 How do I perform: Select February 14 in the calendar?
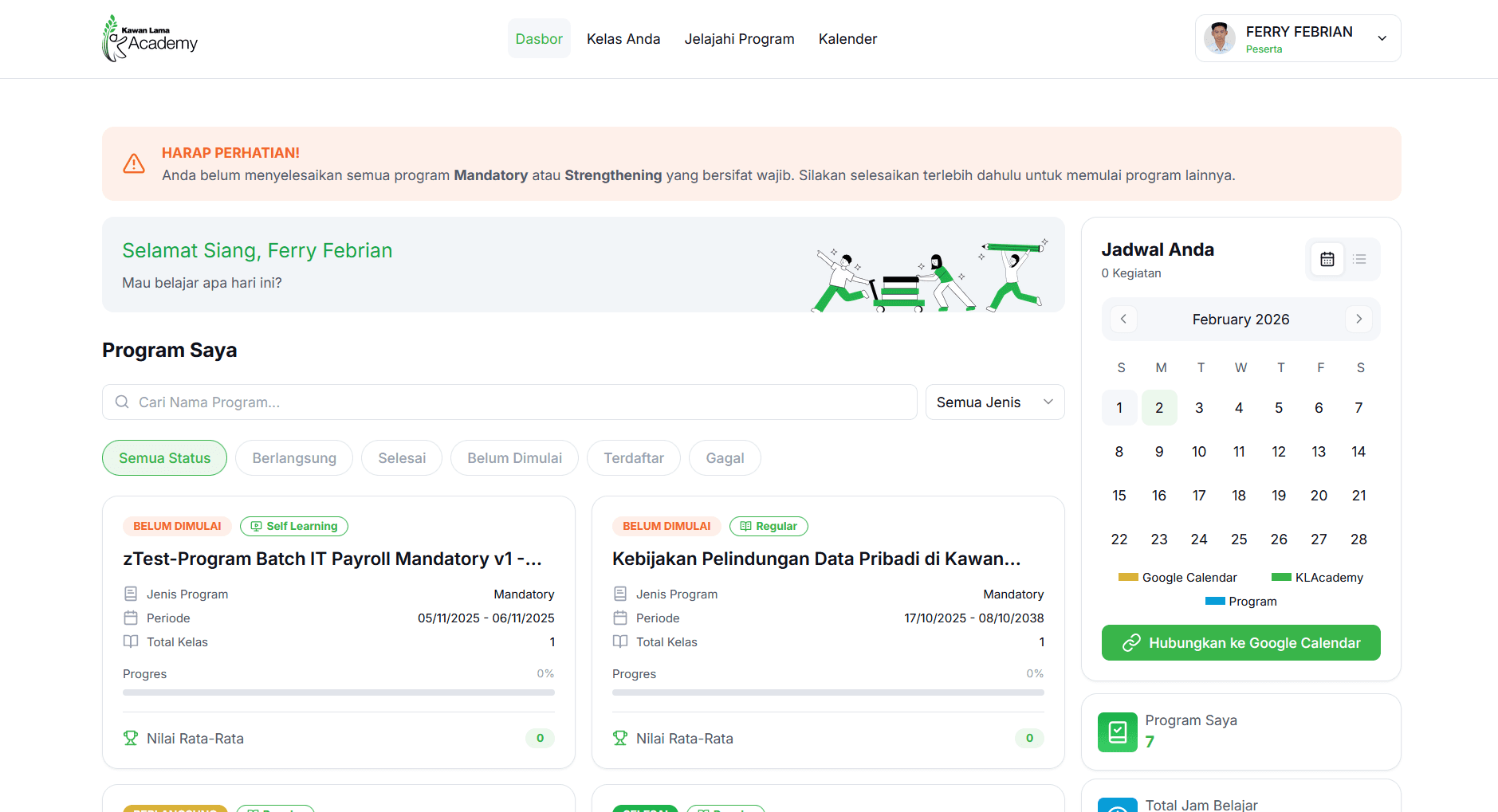(1358, 452)
